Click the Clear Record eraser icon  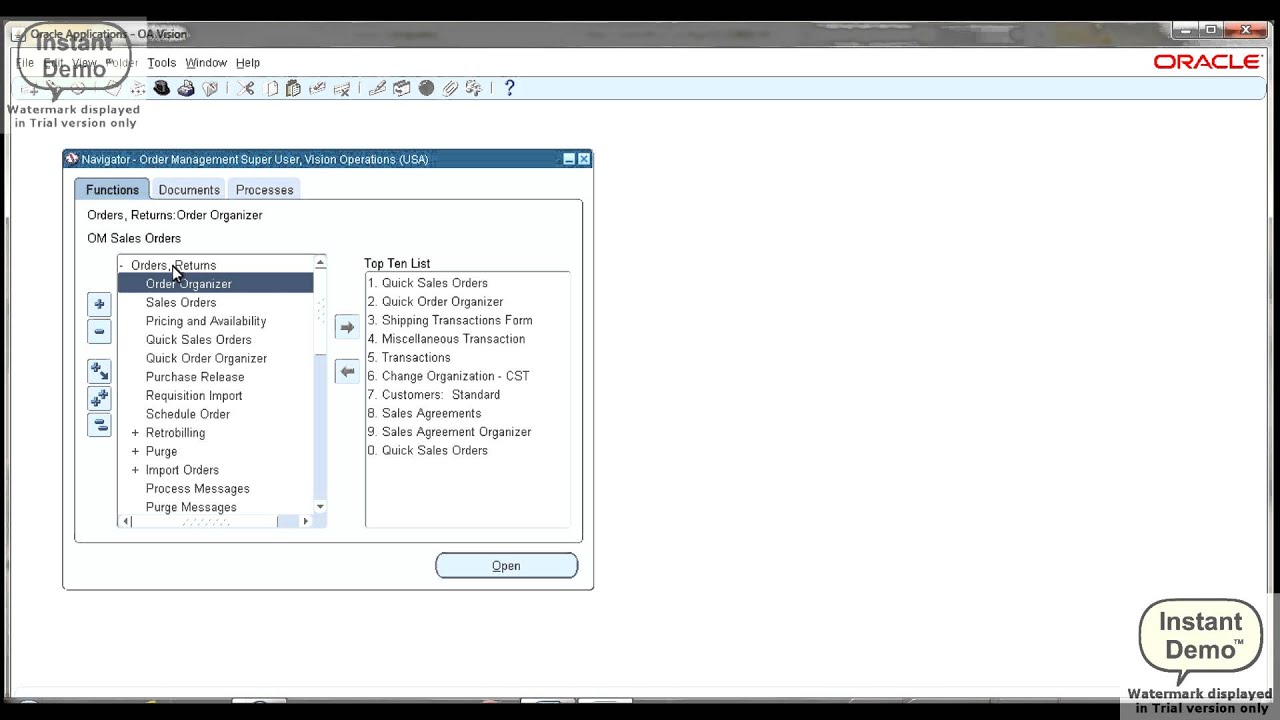point(317,88)
